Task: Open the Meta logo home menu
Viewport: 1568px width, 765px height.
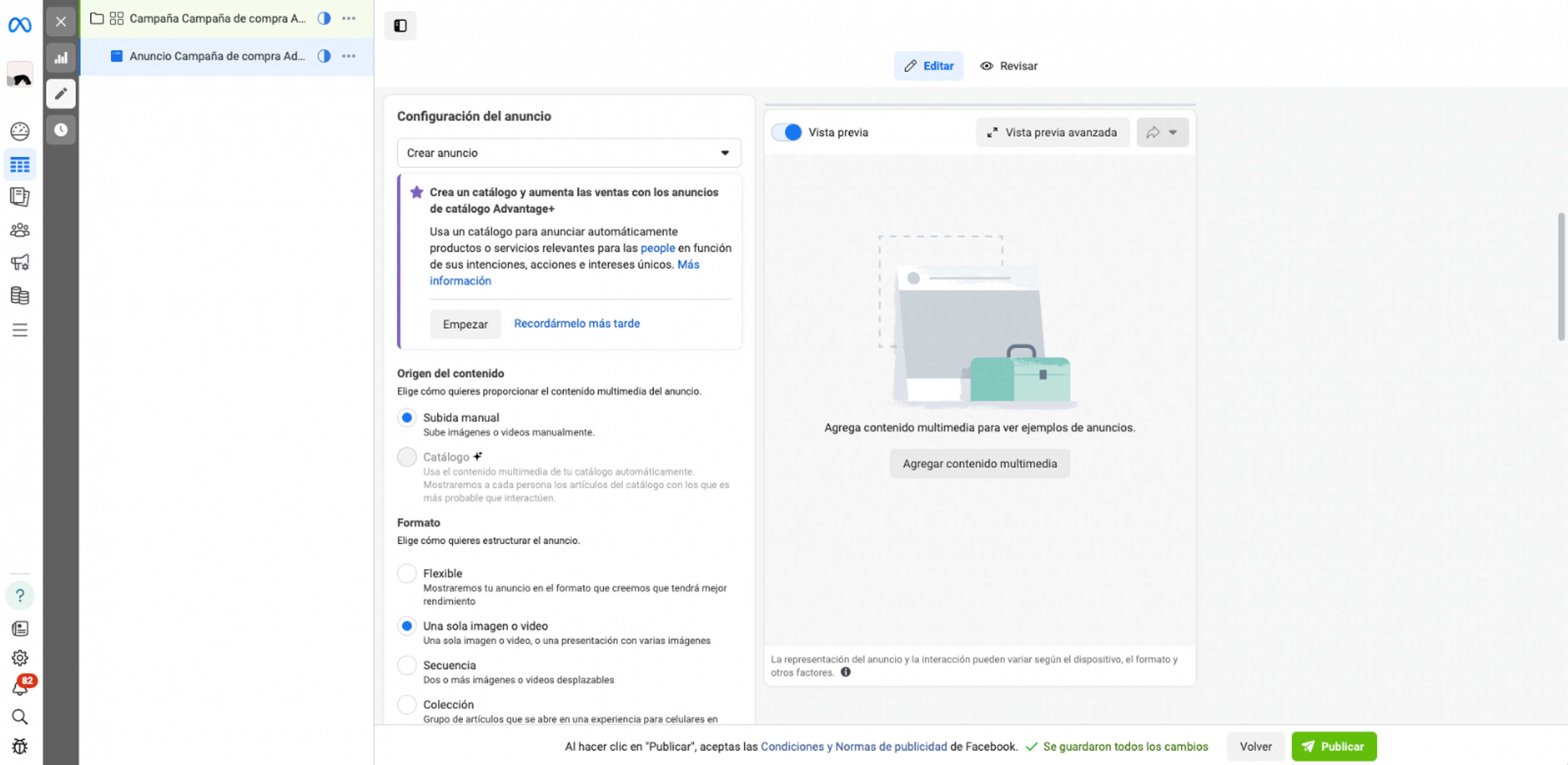Action: (x=20, y=25)
